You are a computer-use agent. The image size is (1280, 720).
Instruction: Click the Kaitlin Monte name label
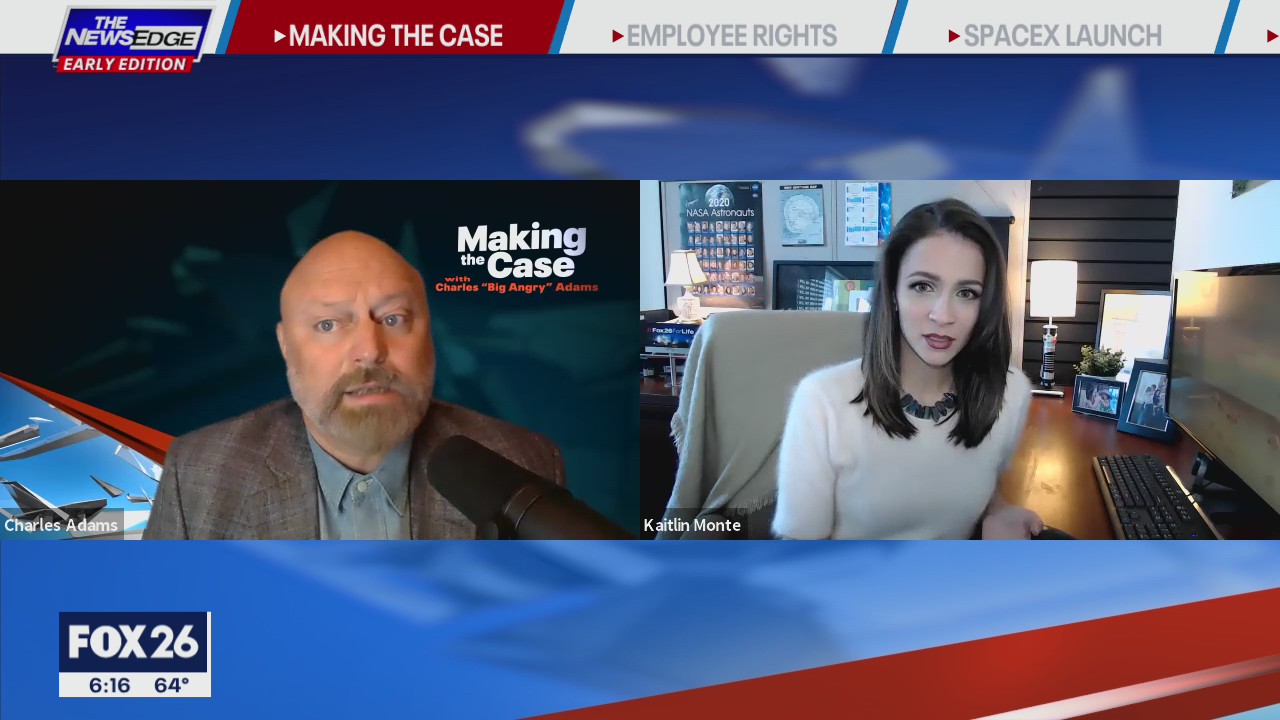click(692, 525)
